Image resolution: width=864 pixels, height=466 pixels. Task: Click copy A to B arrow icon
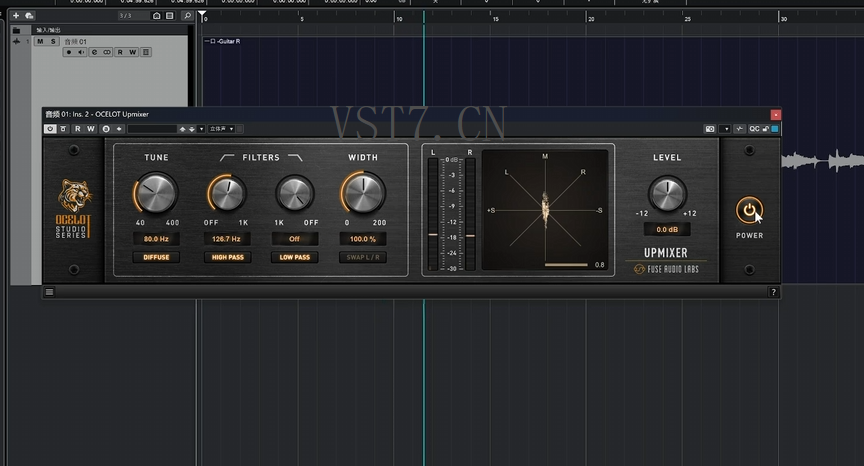coord(118,129)
